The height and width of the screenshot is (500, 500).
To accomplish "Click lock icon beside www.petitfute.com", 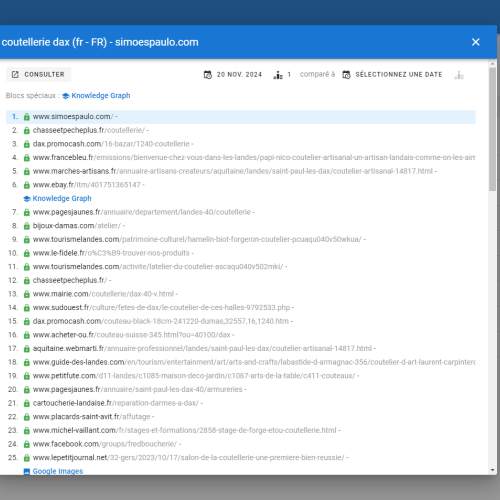I will [27, 376].
